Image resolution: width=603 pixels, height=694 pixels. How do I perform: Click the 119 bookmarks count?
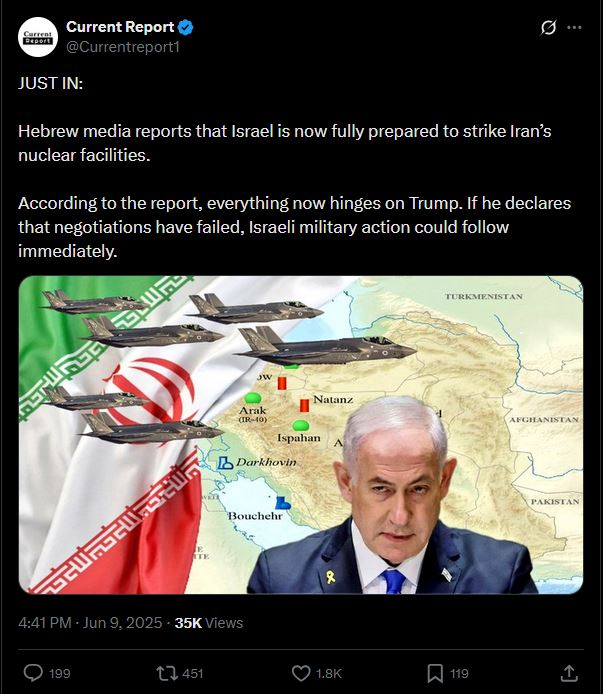(459, 674)
